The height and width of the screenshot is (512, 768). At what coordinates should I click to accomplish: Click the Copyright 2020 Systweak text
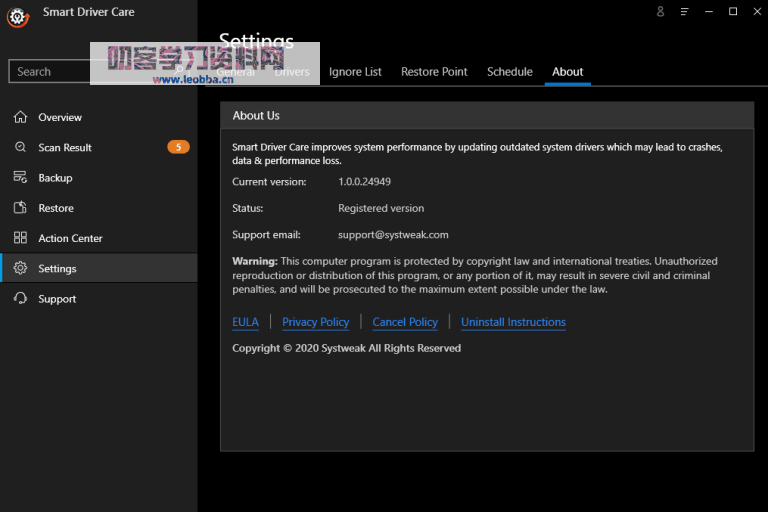[x=346, y=348]
